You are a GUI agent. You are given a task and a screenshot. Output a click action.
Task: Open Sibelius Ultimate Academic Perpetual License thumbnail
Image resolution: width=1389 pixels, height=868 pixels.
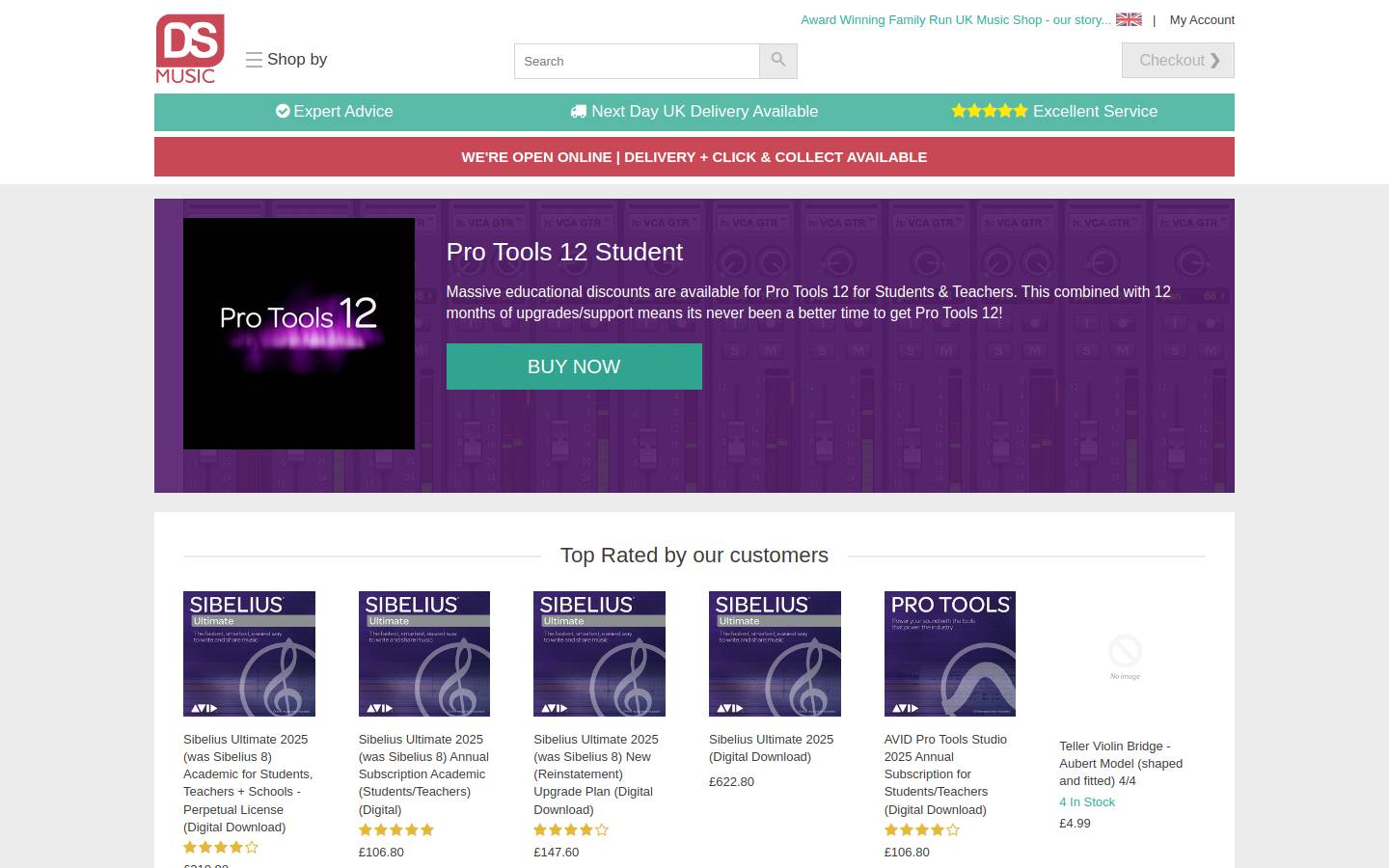pos(249,654)
